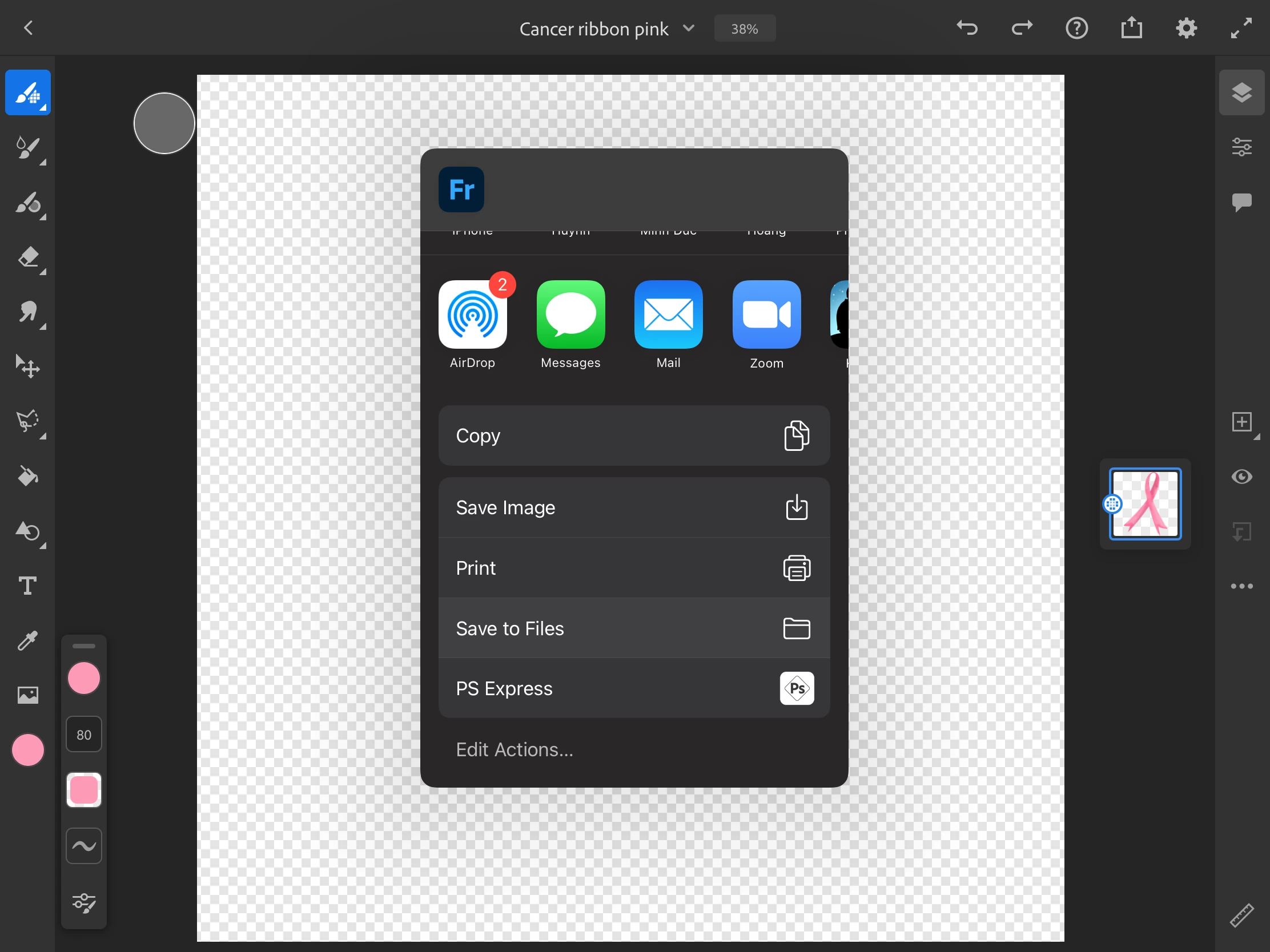Open the Place Image tool

click(27, 695)
